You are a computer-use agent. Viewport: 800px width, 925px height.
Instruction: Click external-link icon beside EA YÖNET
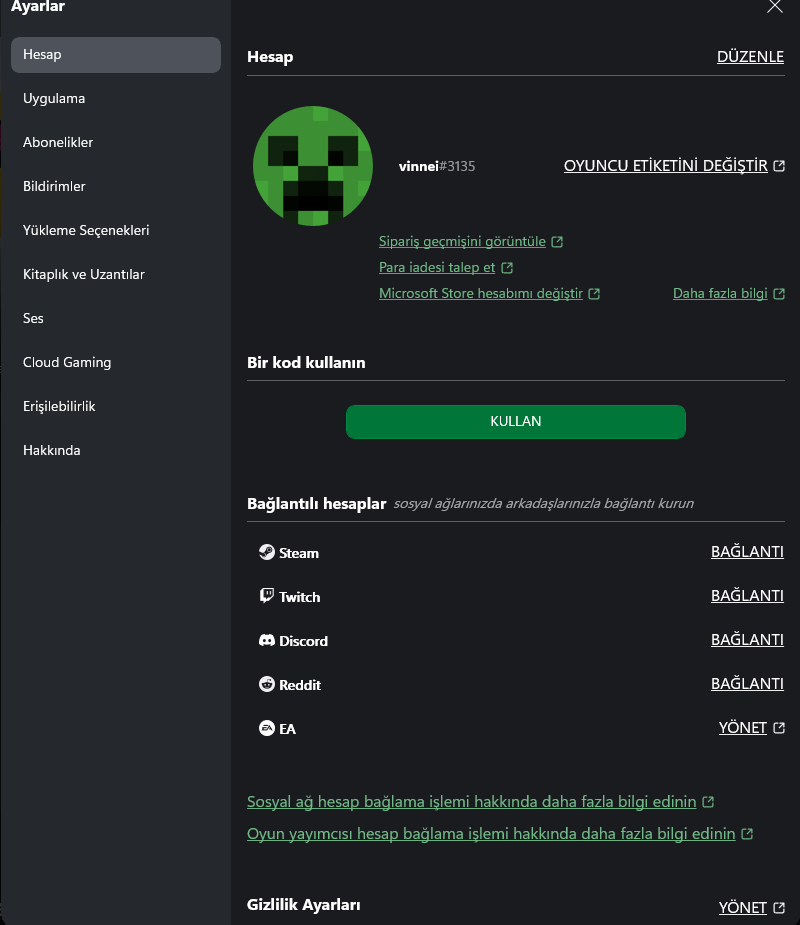pos(779,728)
